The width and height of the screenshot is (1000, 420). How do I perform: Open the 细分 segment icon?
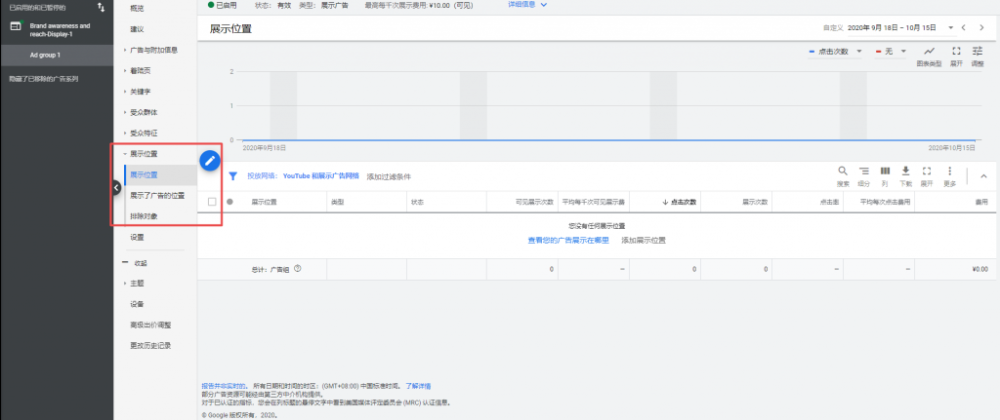[864, 172]
